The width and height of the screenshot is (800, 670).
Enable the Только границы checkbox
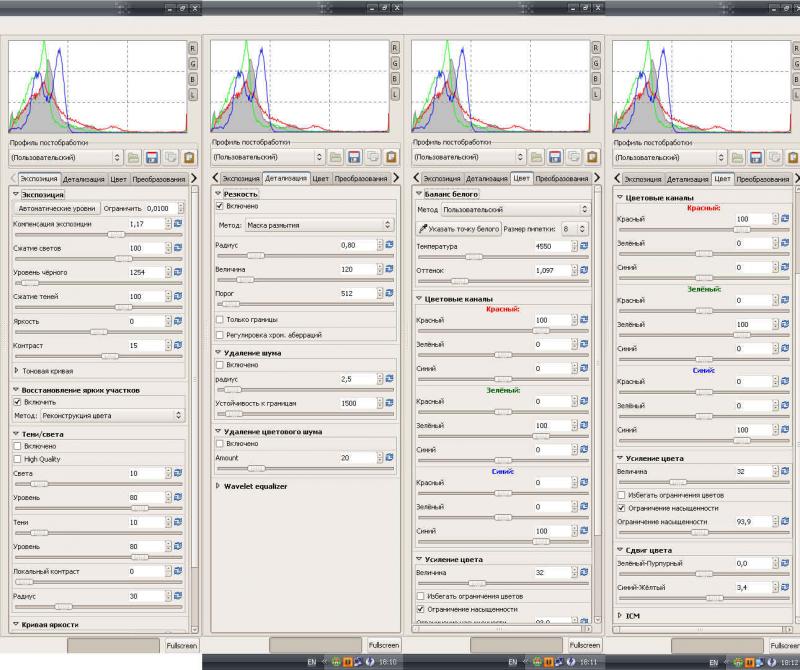220,319
